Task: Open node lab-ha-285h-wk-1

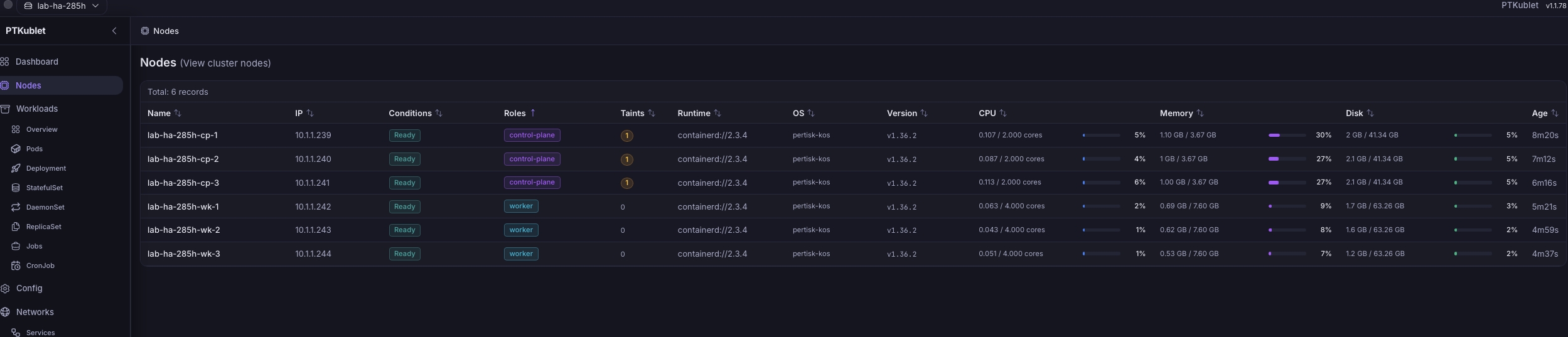Action: point(183,206)
